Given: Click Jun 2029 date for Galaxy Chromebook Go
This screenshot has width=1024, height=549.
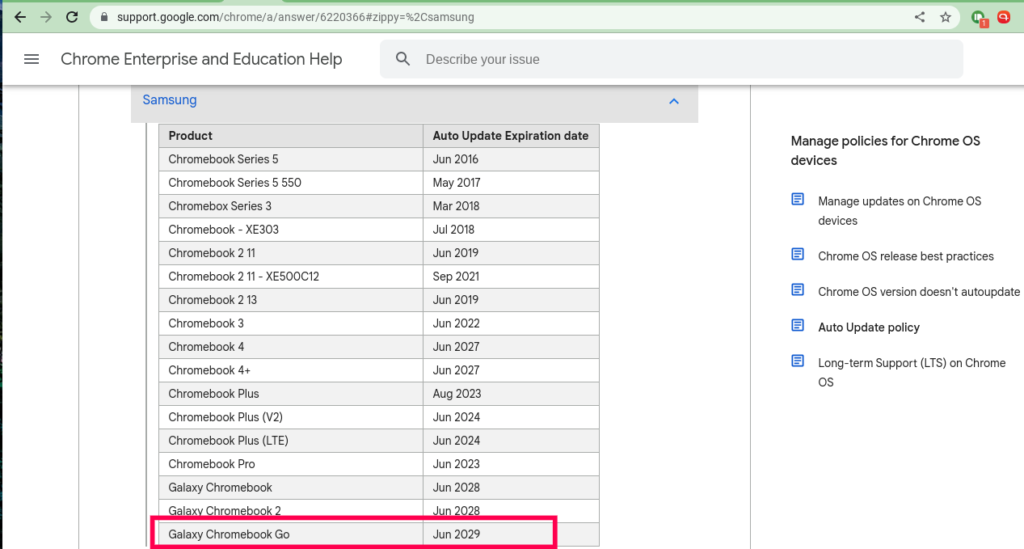Looking at the screenshot, I should (x=456, y=535).
